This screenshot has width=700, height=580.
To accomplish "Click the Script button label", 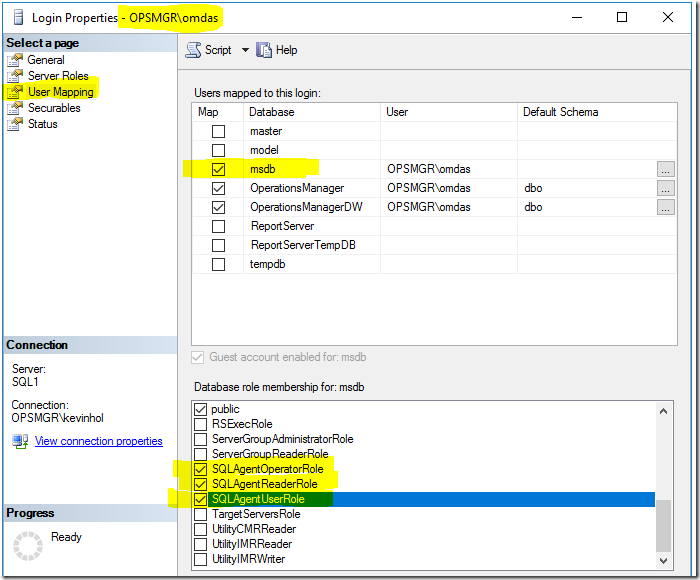I will tap(218, 50).
